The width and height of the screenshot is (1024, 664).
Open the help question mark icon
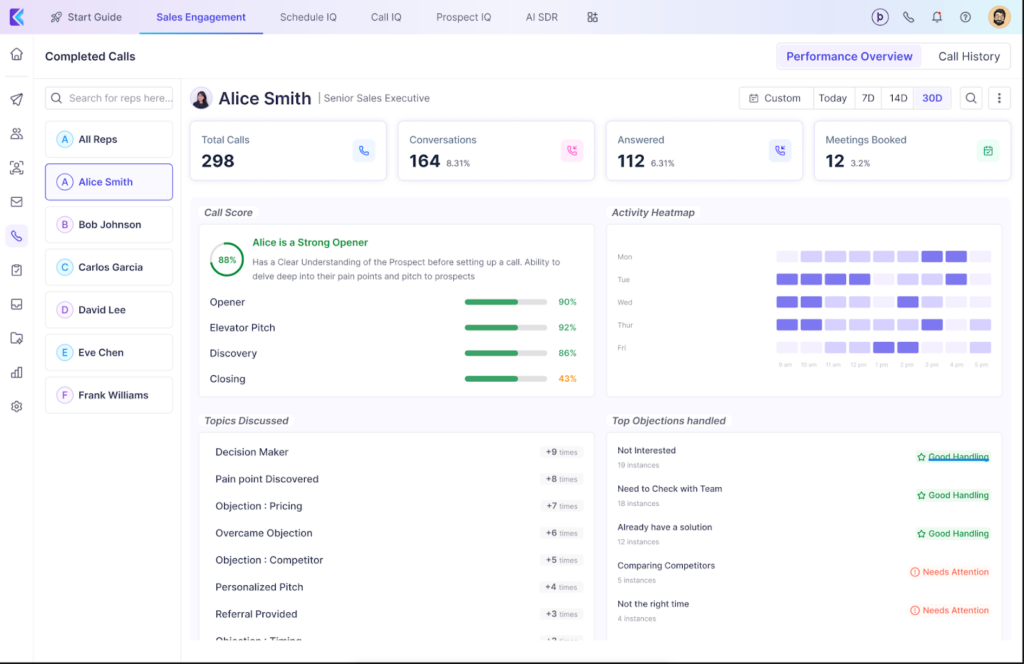coord(965,17)
